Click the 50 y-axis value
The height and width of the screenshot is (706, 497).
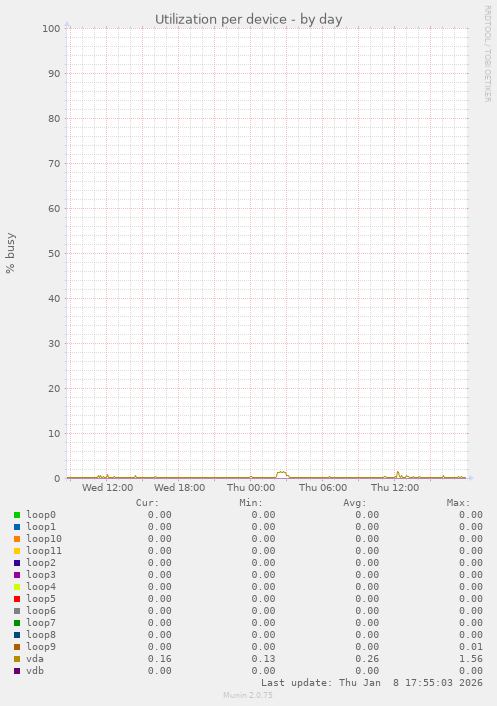point(54,253)
